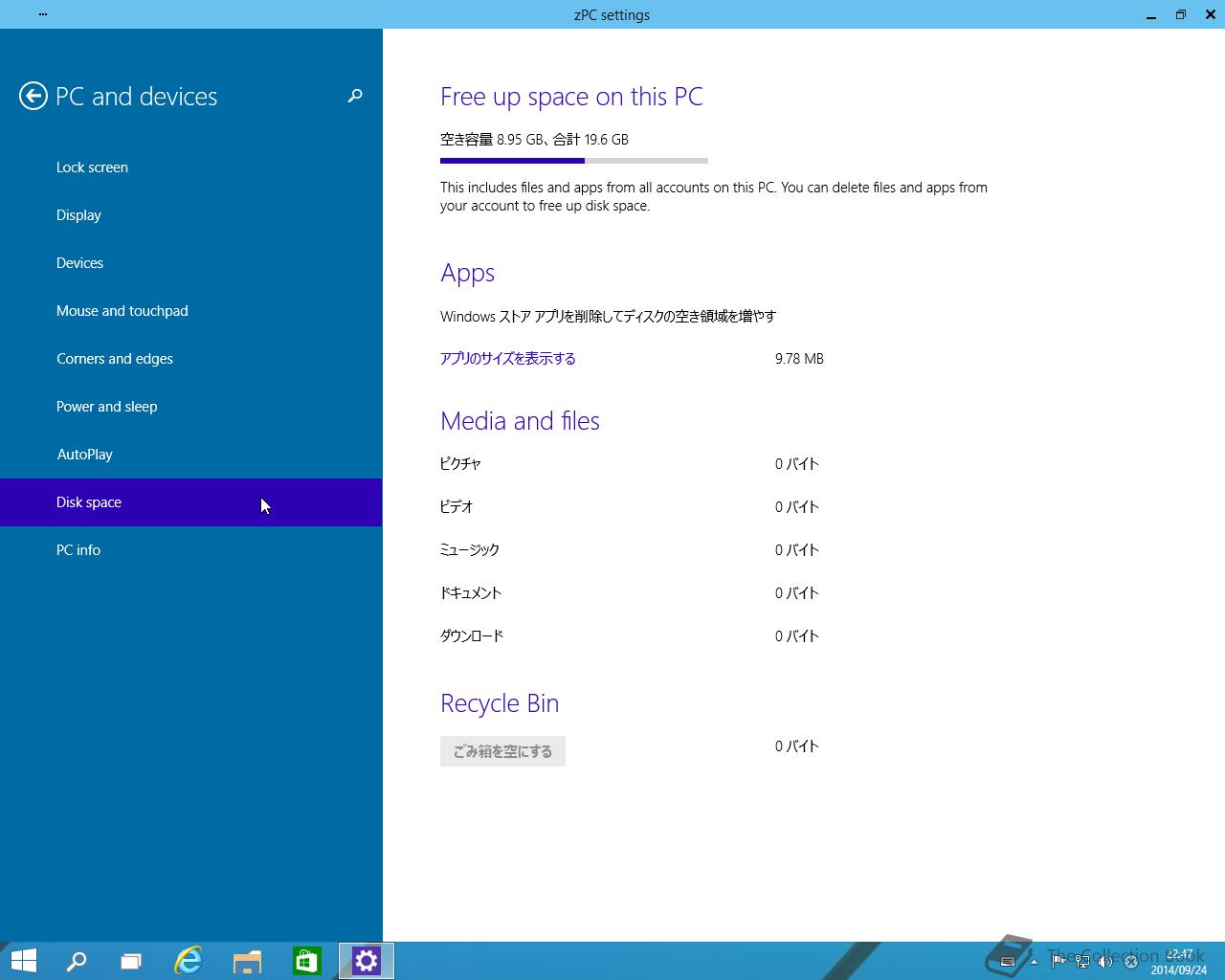This screenshot has width=1225, height=980.
Task: Click the tray icon beside the clock
Action: point(1130,962)
